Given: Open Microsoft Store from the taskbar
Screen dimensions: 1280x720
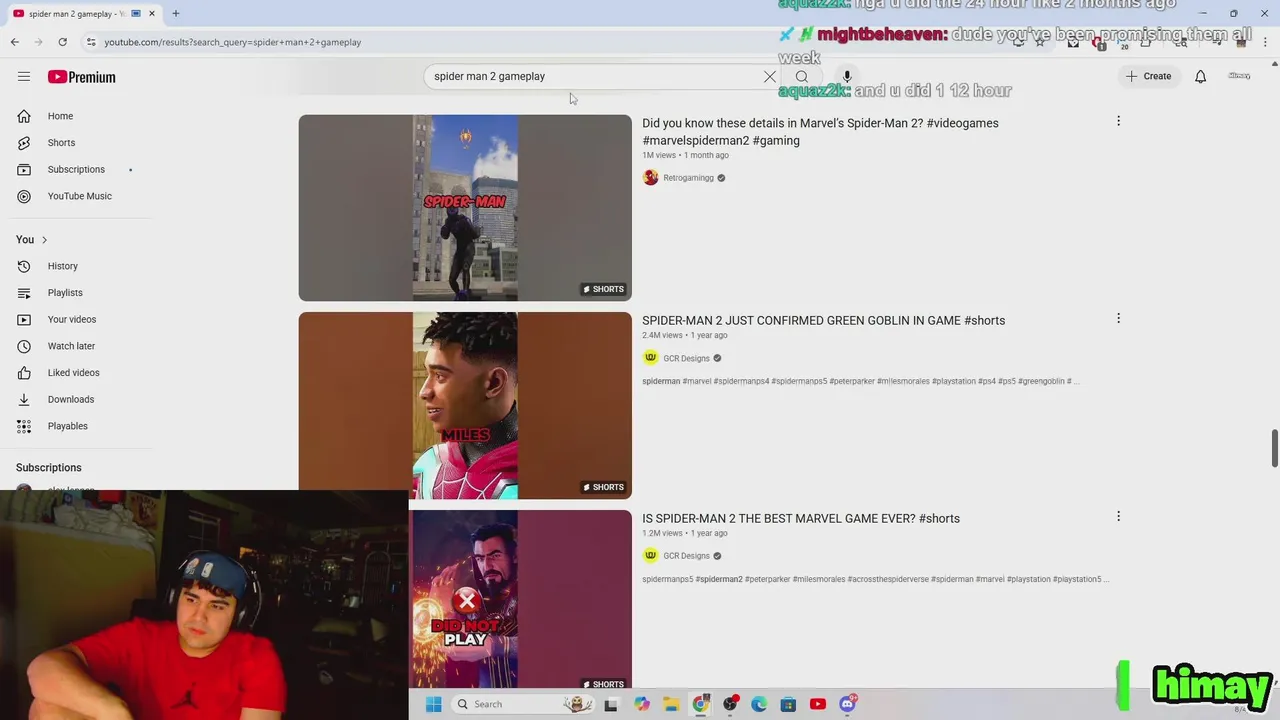Looking at the screenshot, I should pyautogui.click(x=788, y=704).
